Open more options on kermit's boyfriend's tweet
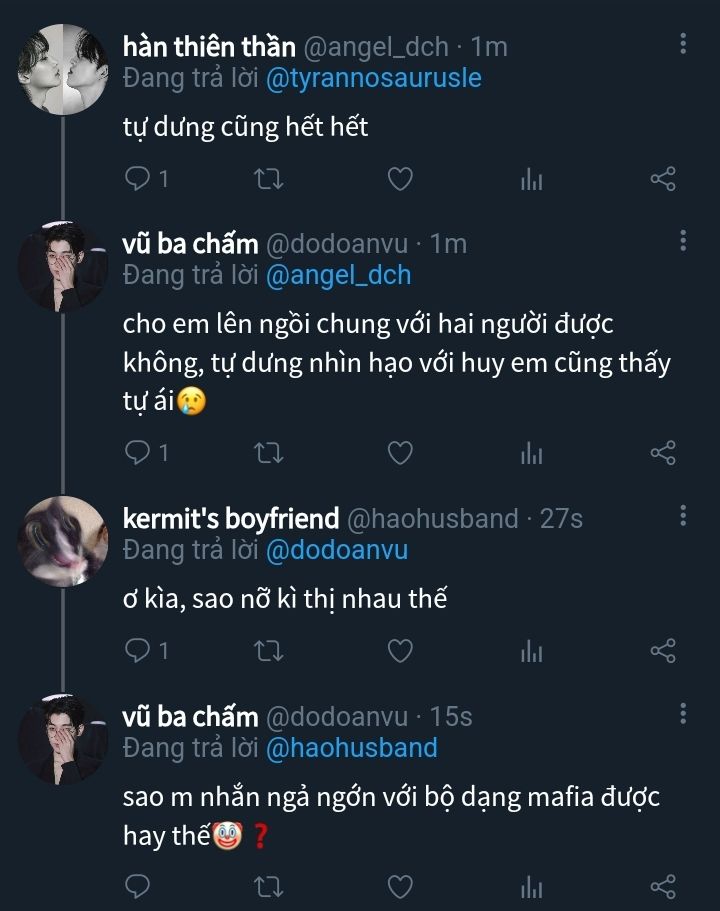720x911 pixels. point(683,516)
